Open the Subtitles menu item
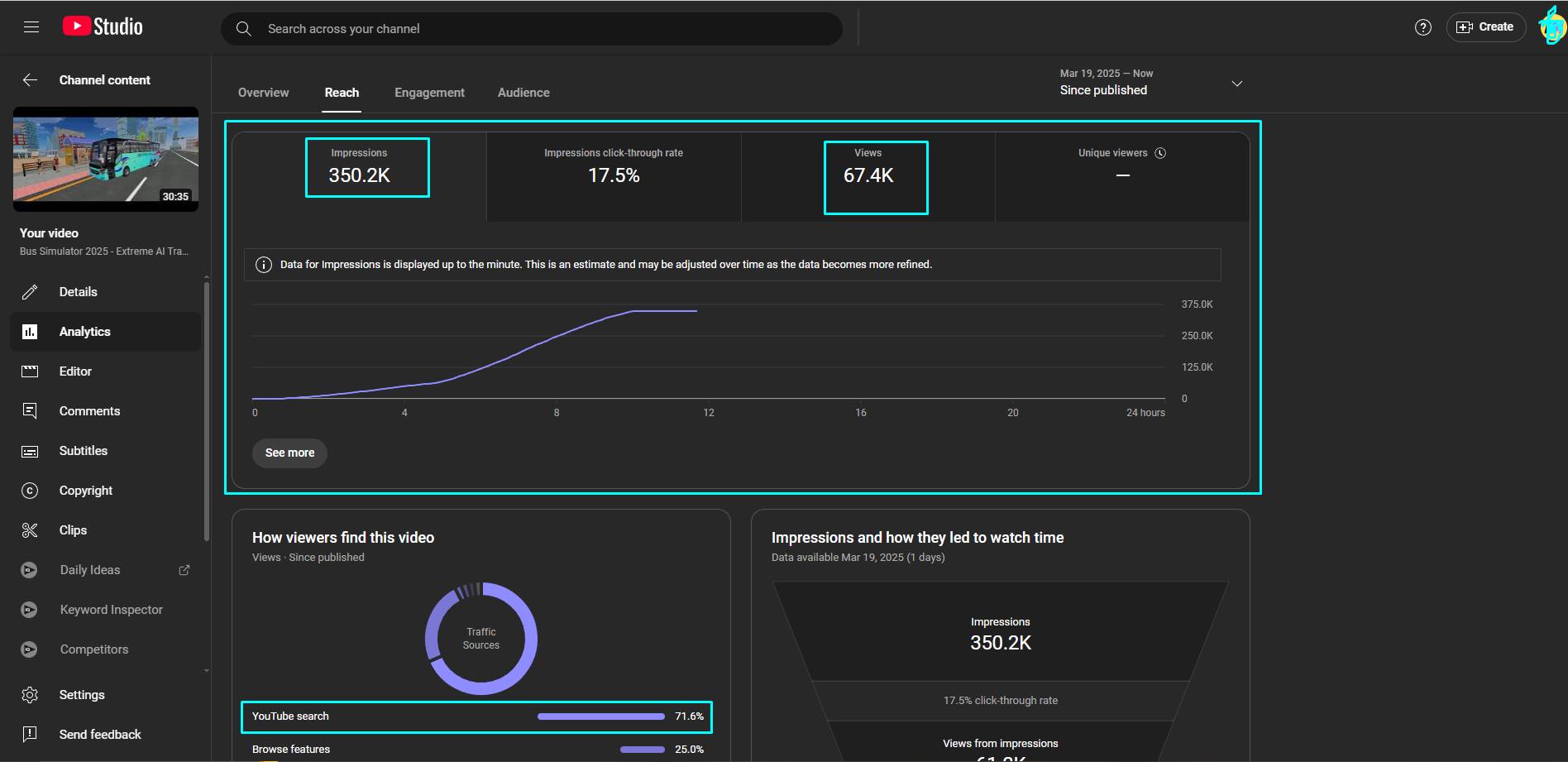 [x=106, y=451]
